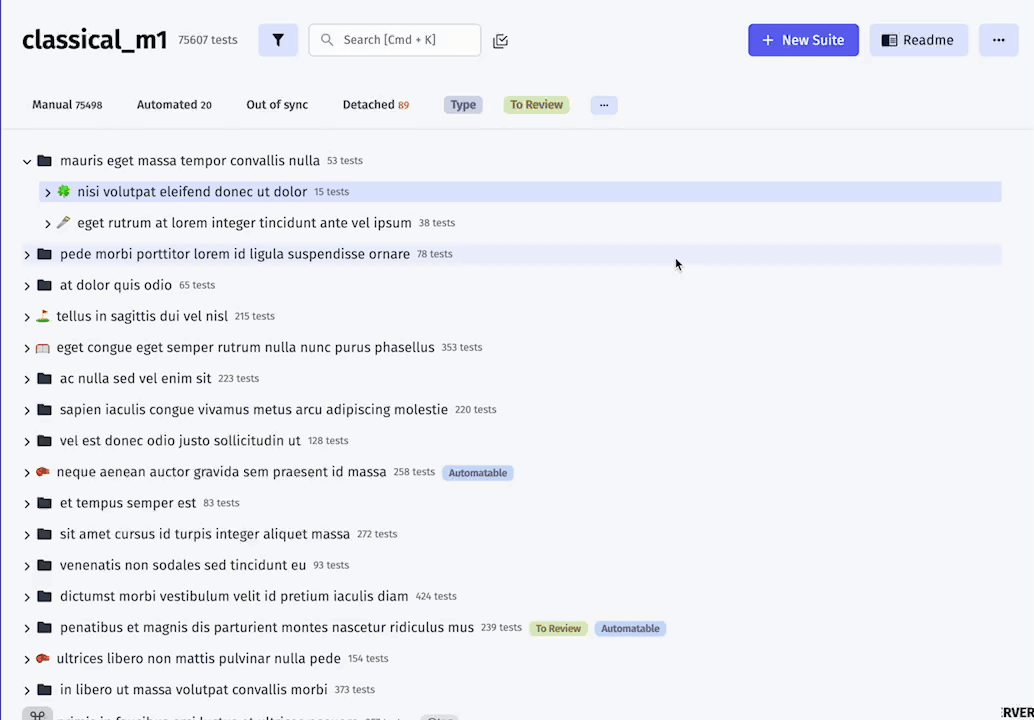Screen dimensions: 1034x720
Task: Open the top-right three-dots menu
Action: [998, 40]
